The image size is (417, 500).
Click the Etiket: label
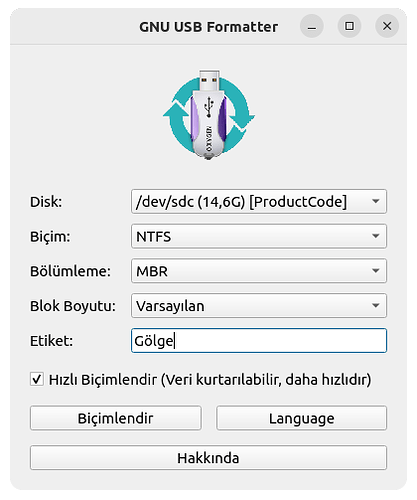(x=51, y=341)
